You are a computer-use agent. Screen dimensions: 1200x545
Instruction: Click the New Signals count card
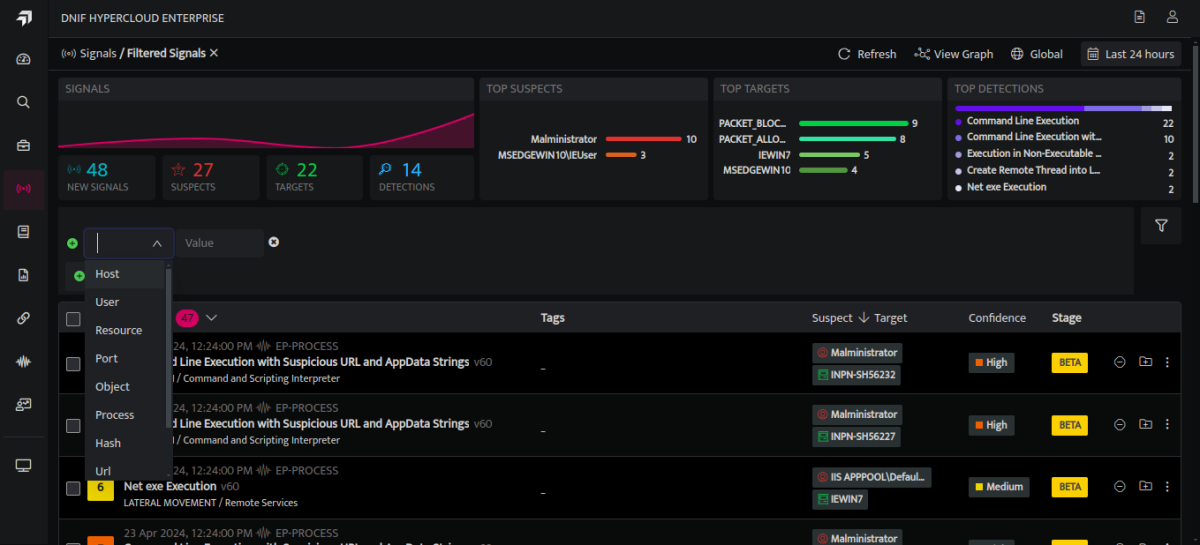pos(107,177)
